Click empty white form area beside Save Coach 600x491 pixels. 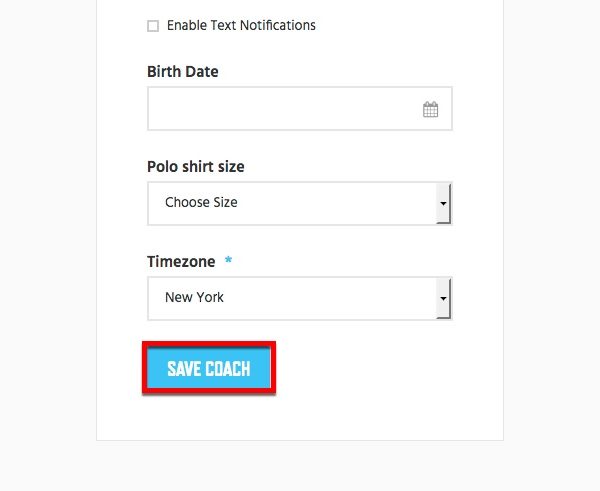click(383, 368)
